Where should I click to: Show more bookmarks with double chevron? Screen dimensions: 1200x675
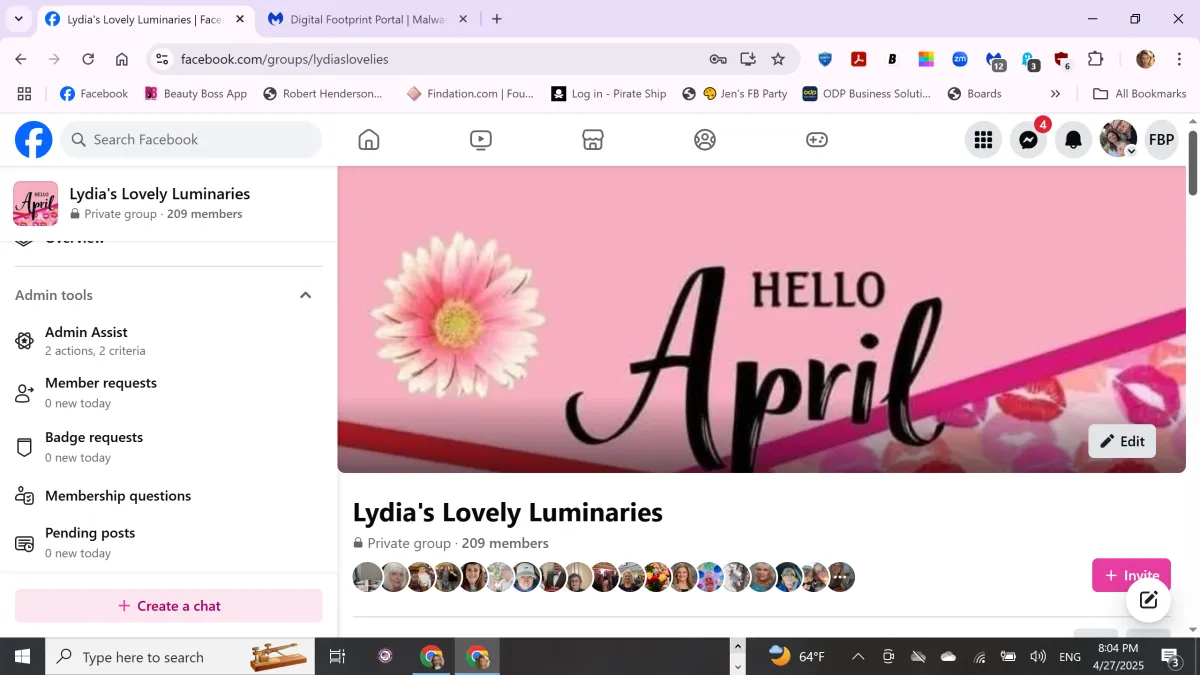click(1055, 94)
